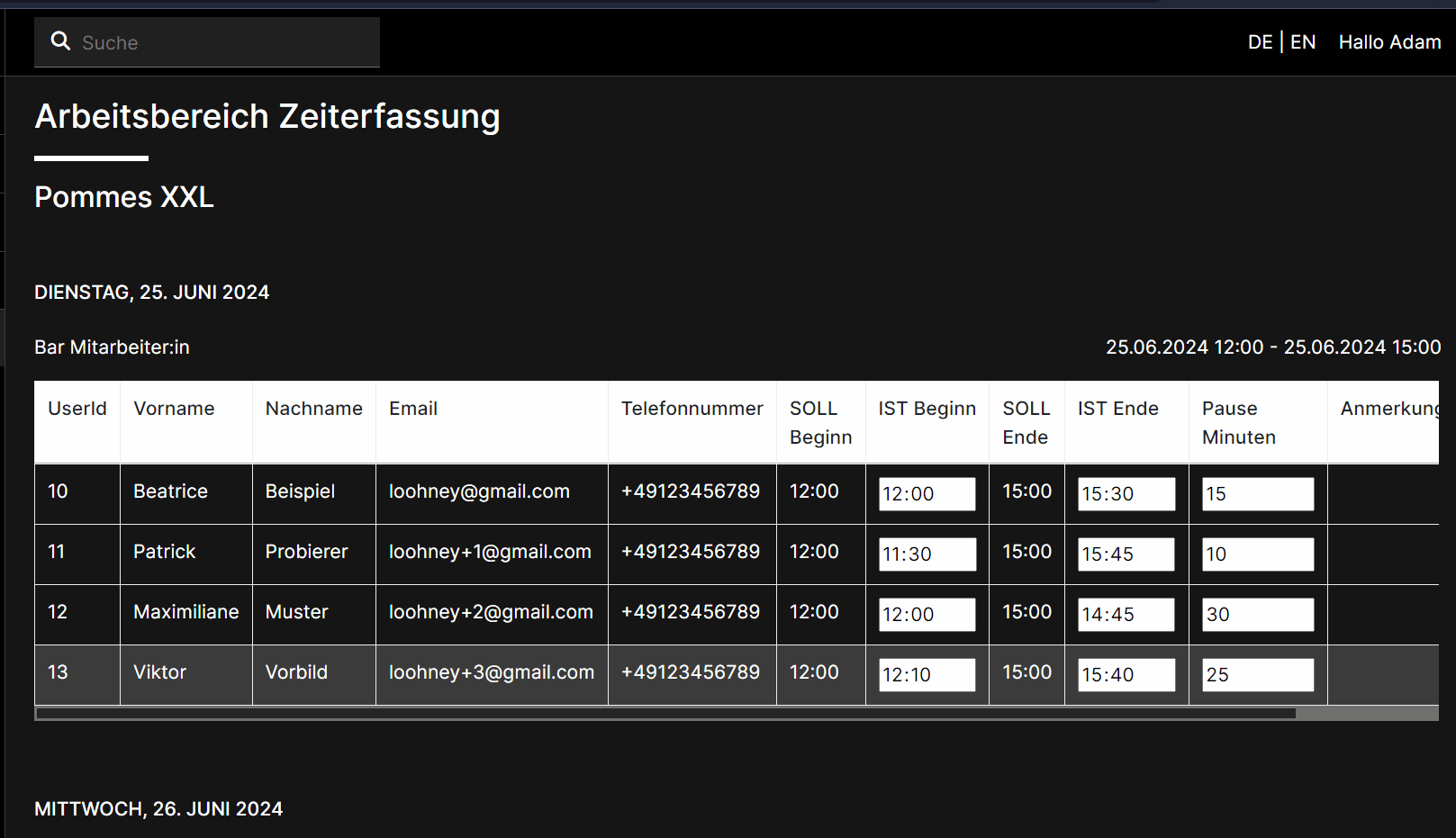Image resolution: width=1456 pixels, height=838 pixels.
Task: Select Viktor's email address cell
Action: click(491, 672)
